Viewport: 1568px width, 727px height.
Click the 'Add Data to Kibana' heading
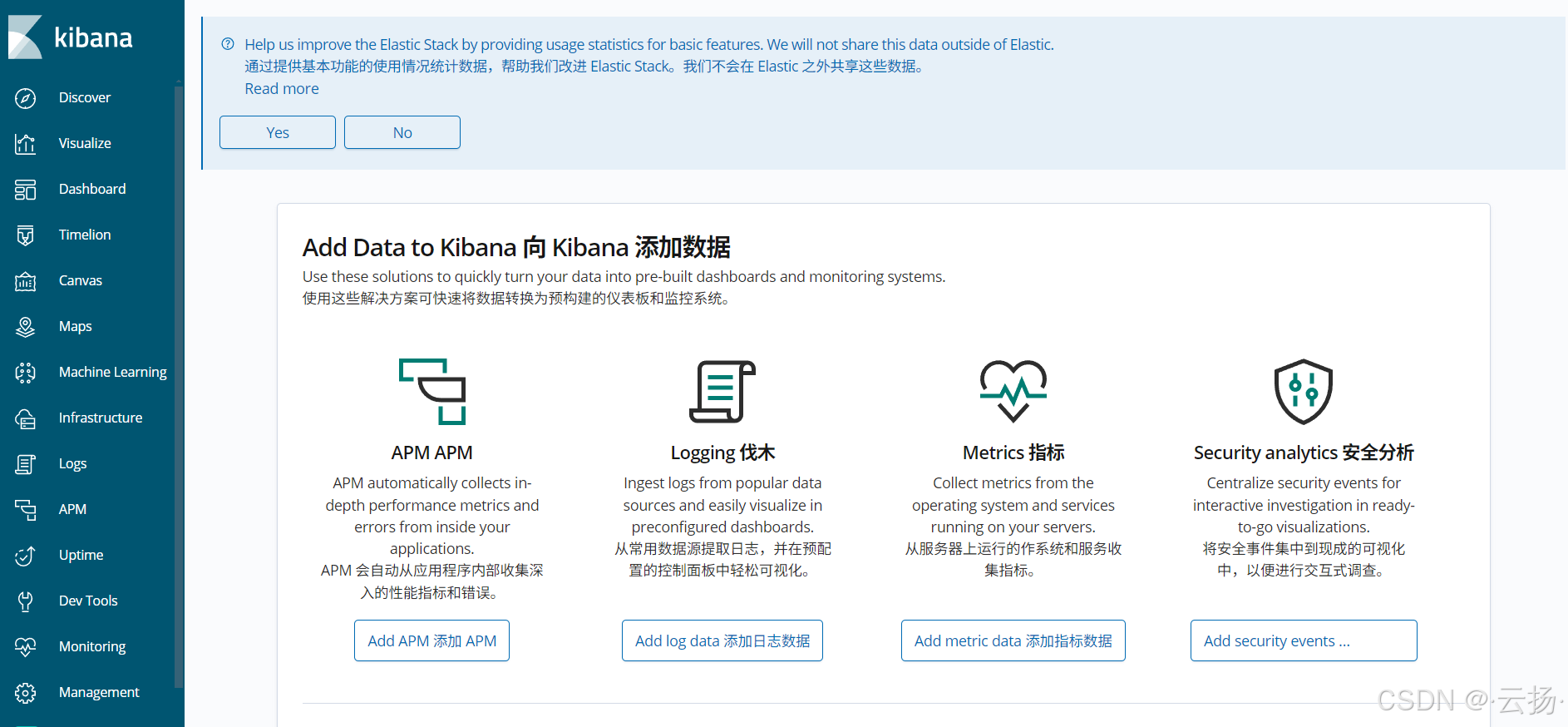pos(516,247)
